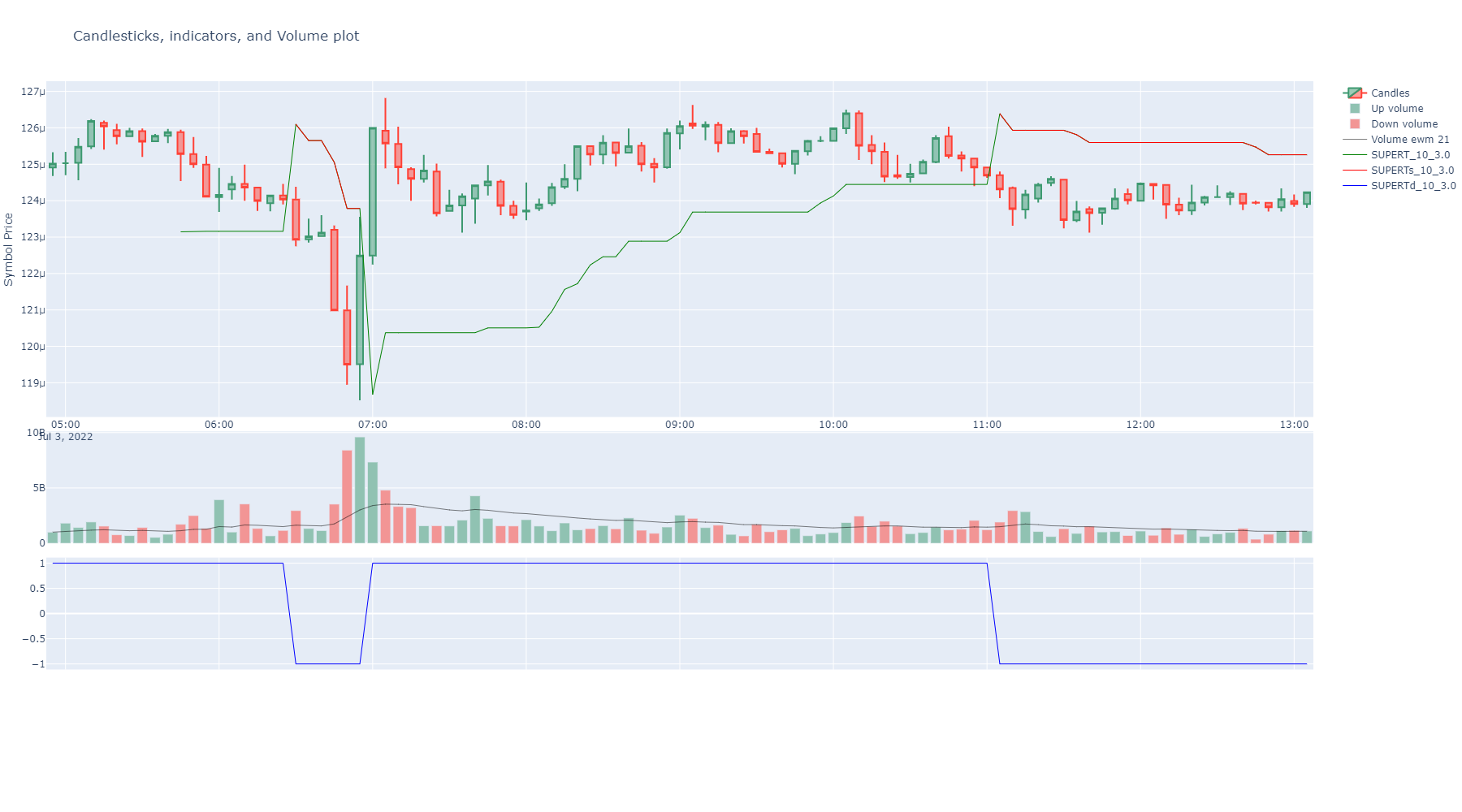This screenshot has width=1462, height=812.
Task: Click the 13:00 x-axis tick label
Action: 1295,425
